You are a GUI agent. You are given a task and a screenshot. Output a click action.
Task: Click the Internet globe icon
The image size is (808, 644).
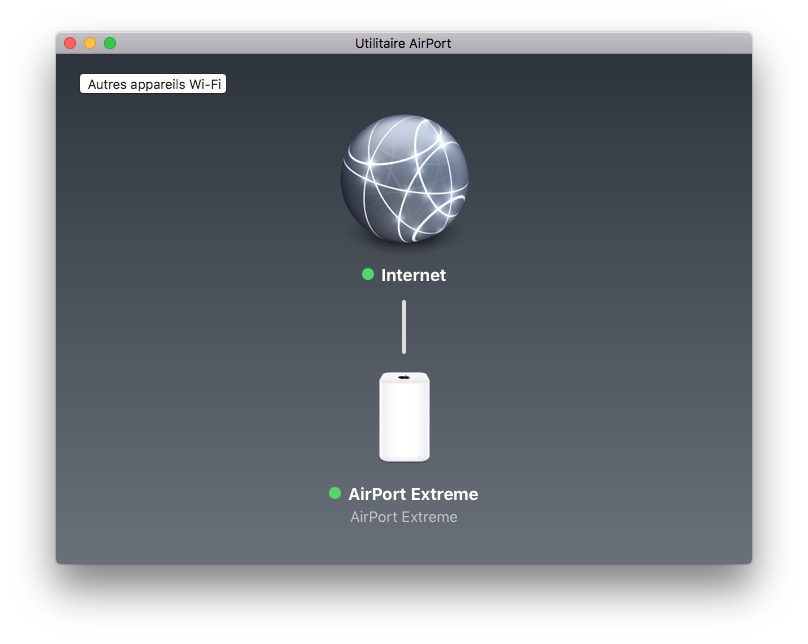[405, 178]
